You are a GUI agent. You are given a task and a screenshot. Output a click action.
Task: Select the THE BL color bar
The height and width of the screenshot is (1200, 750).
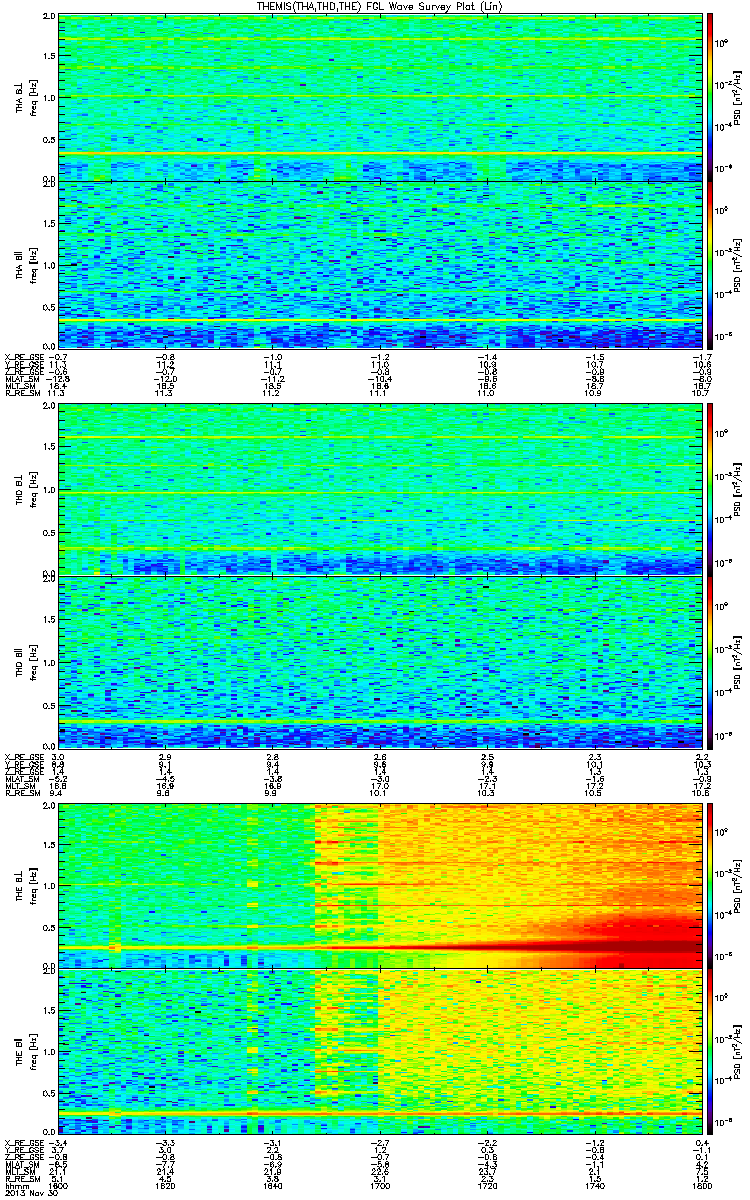click(x=711, y=886)
